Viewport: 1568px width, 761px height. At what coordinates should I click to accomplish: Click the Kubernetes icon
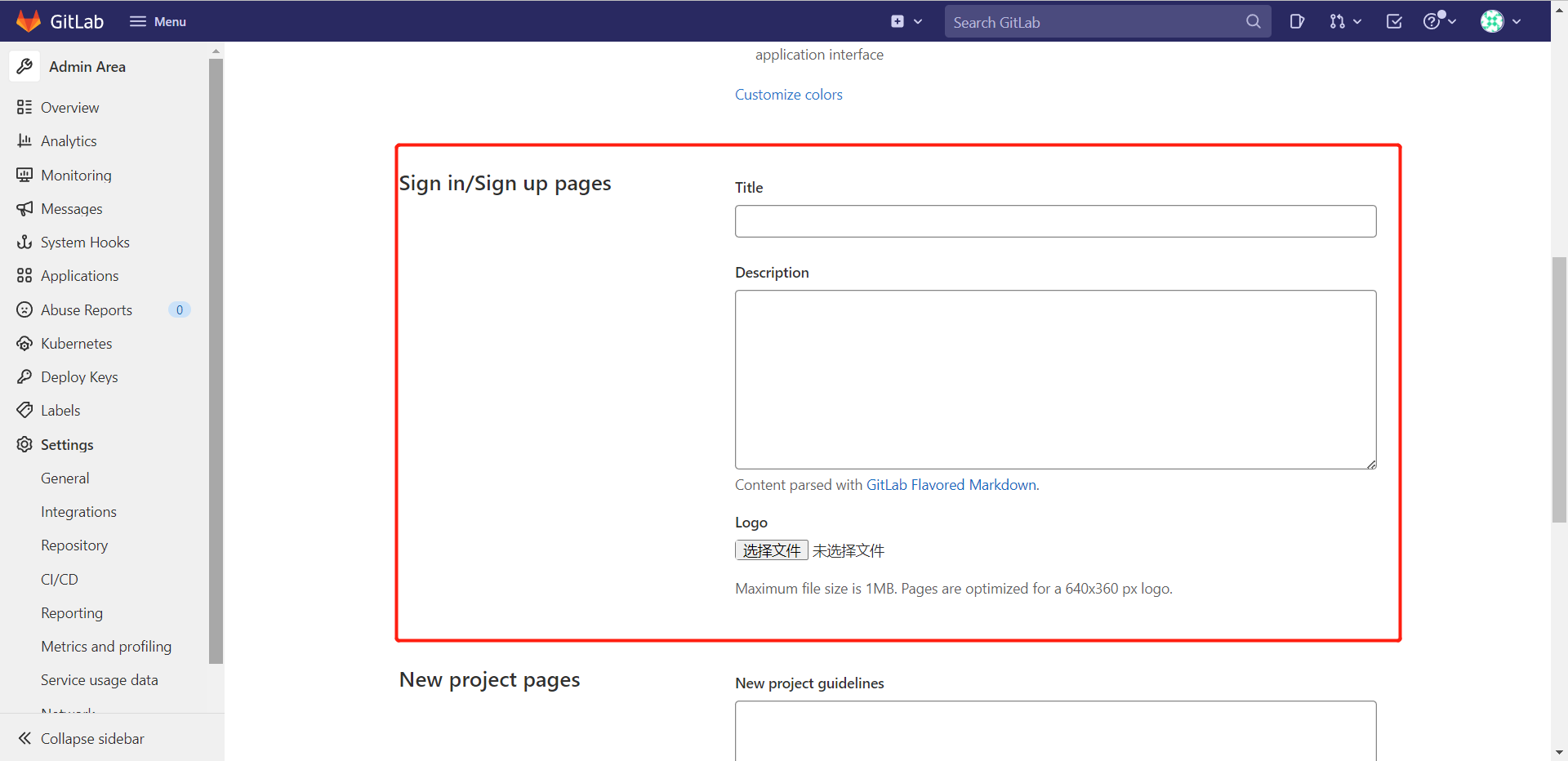(24, 343)
